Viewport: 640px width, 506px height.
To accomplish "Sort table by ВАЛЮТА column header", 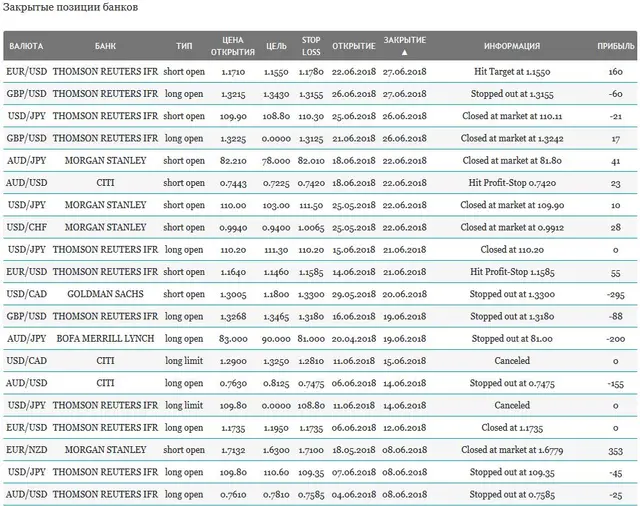I will coord(26,46).
